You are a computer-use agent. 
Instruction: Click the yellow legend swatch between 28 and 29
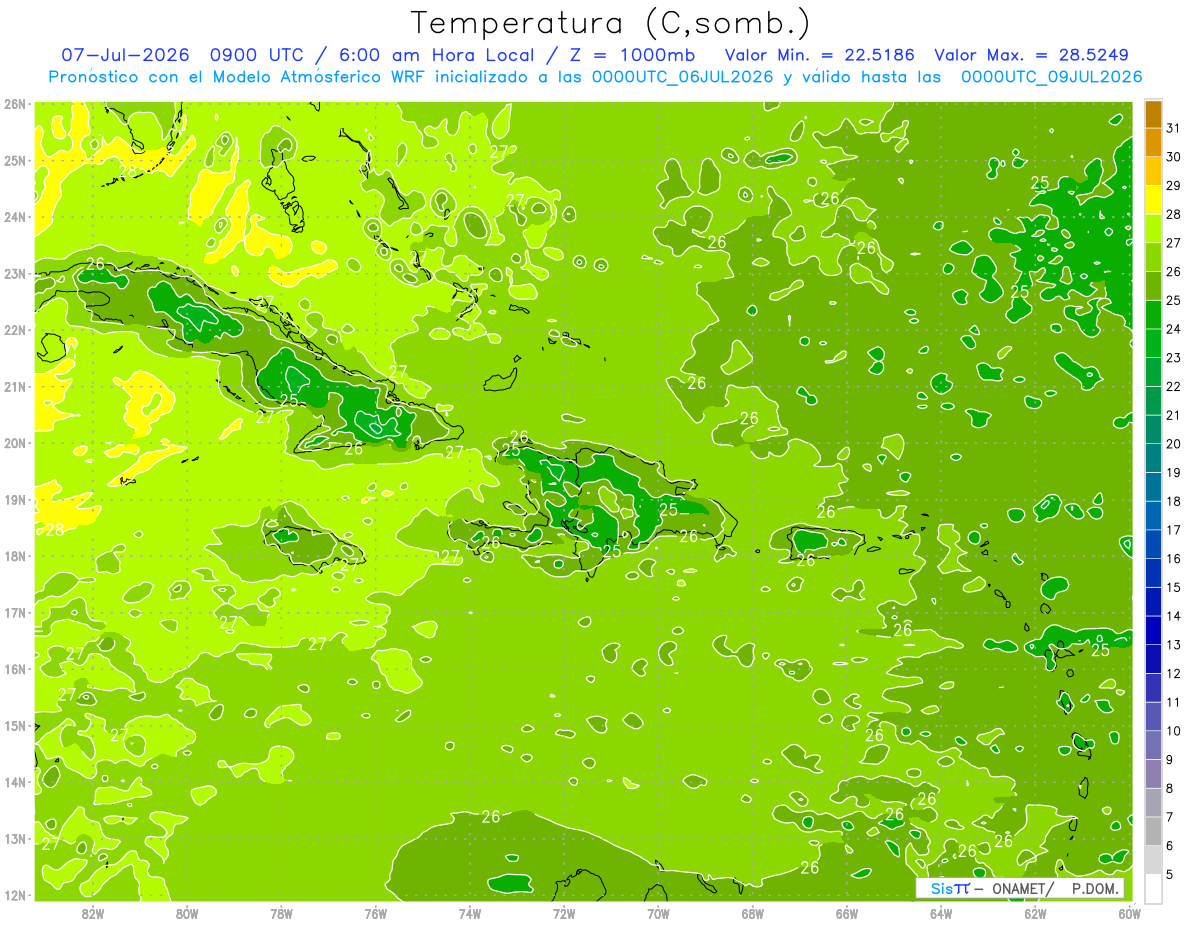point(1153,200)
